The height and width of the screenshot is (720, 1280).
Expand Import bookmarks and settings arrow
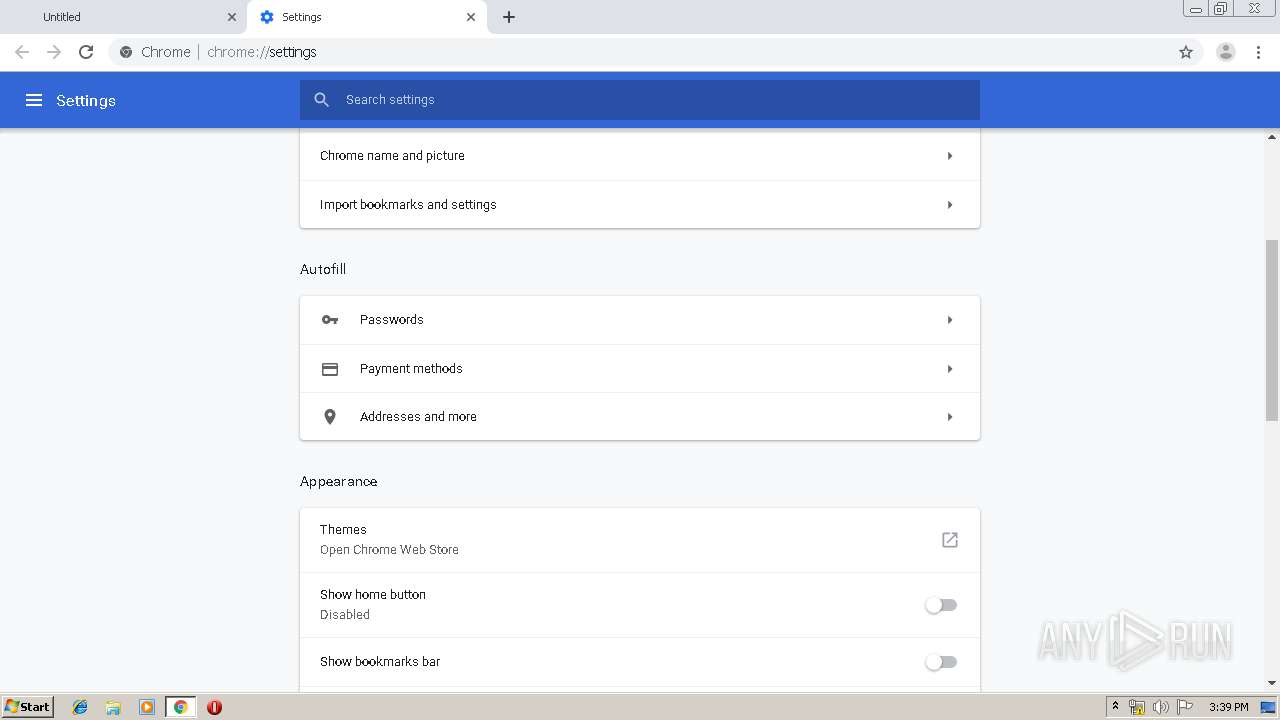coord(950,205)
